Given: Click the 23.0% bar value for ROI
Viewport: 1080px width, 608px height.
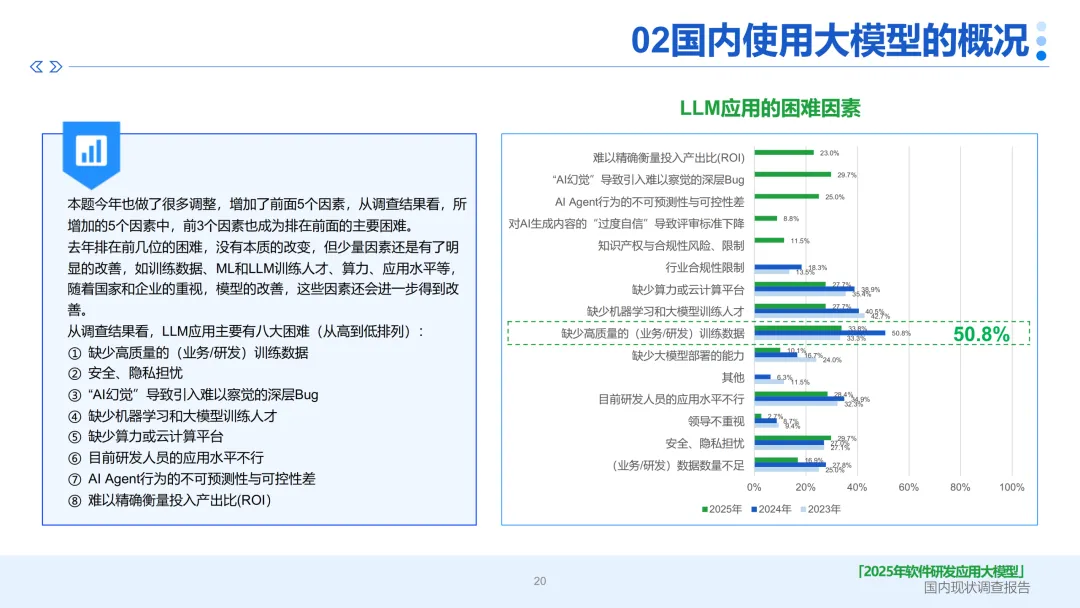Looking at the screenshot, I should point(829,153).
